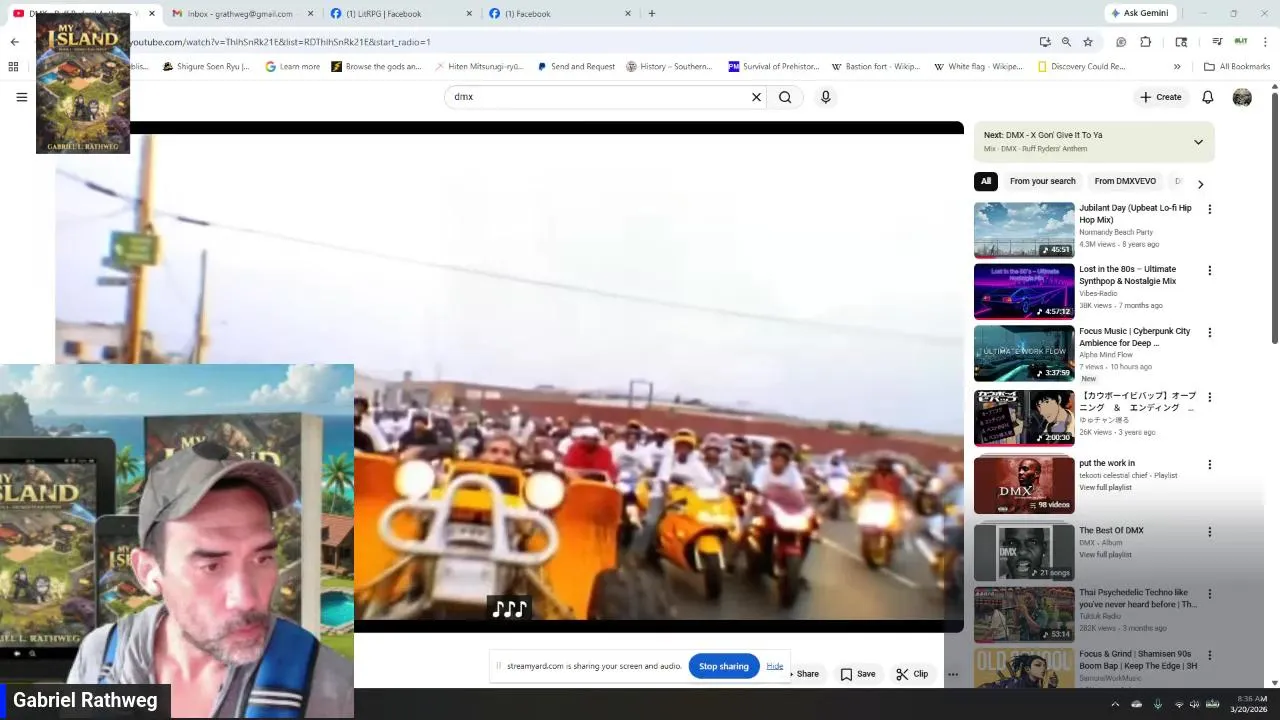Open the zoom magnifier icon in address bar
The width and height of the screenshot is (1280, 720).
click(x=1066, y=42)
